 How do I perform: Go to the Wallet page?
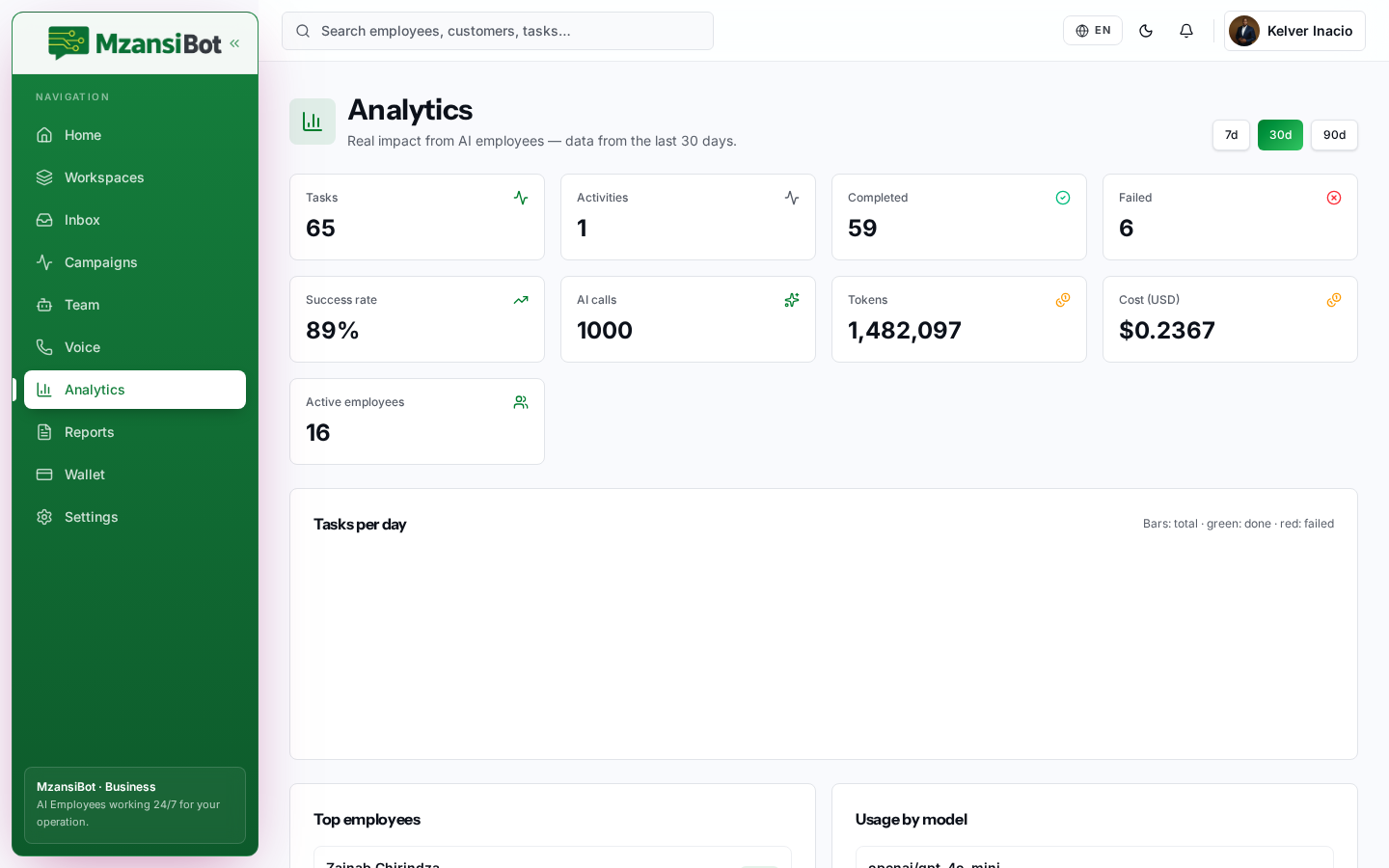pos(135,475)
